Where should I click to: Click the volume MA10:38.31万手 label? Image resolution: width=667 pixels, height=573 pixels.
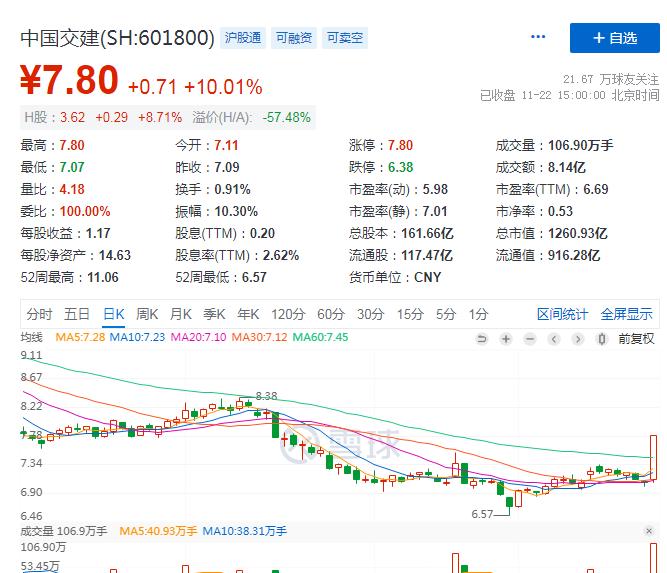(245, 531)
